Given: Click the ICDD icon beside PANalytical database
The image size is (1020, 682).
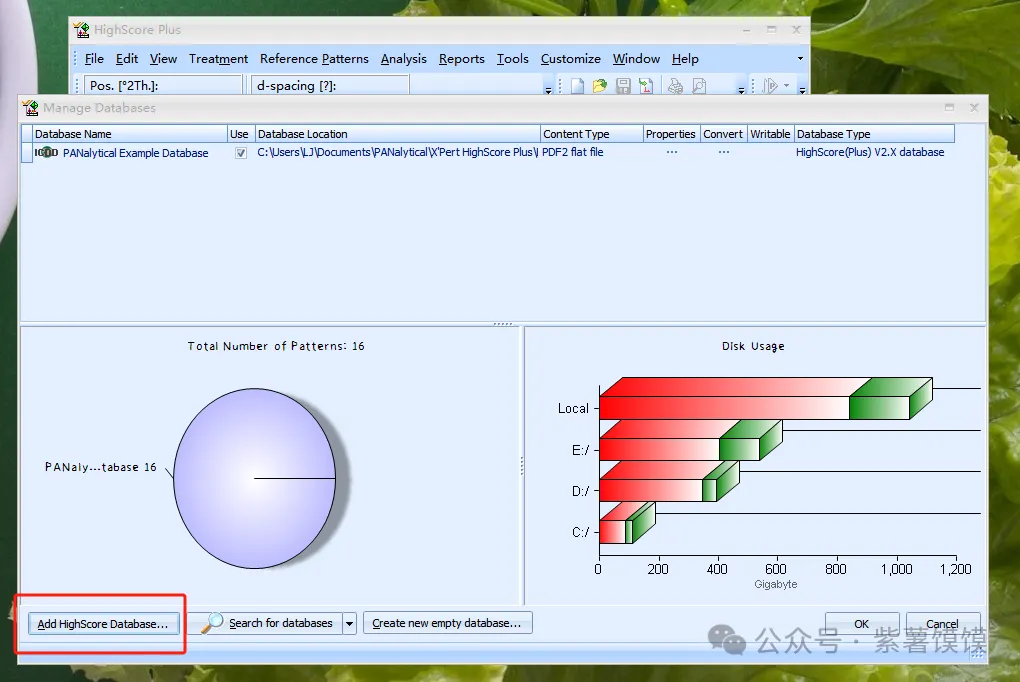Looking at the screenshot, I should [46, 153].
